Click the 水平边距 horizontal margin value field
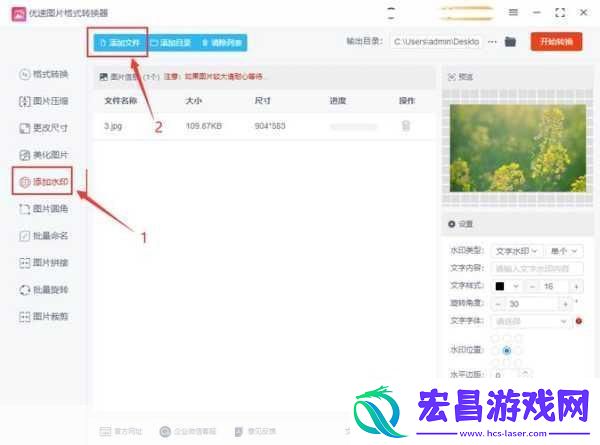 (505, 375)
